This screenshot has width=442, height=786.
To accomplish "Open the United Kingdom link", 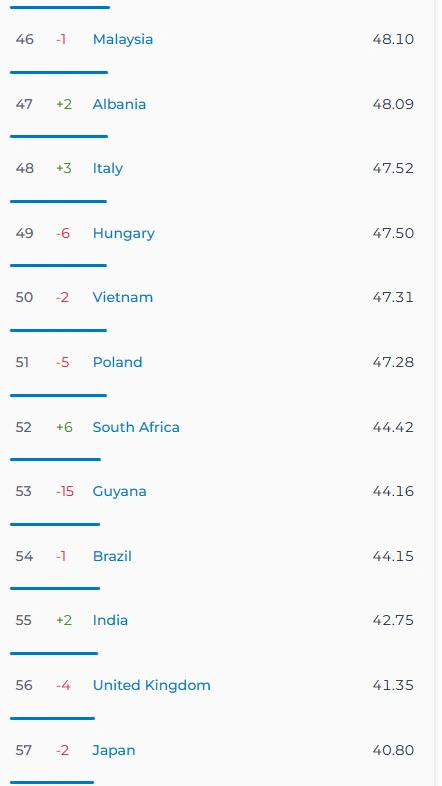I will point(151,685).
